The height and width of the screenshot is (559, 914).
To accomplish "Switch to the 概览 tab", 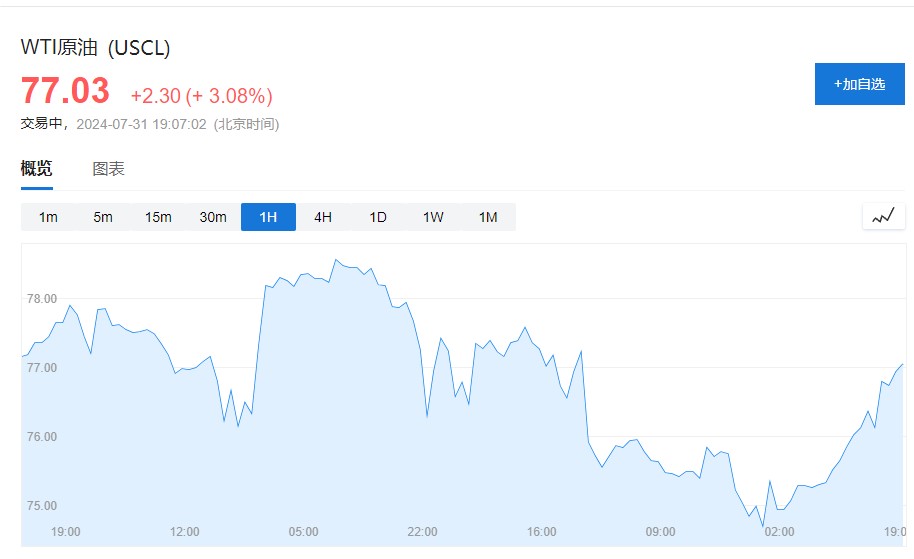I will coord(37,169).
